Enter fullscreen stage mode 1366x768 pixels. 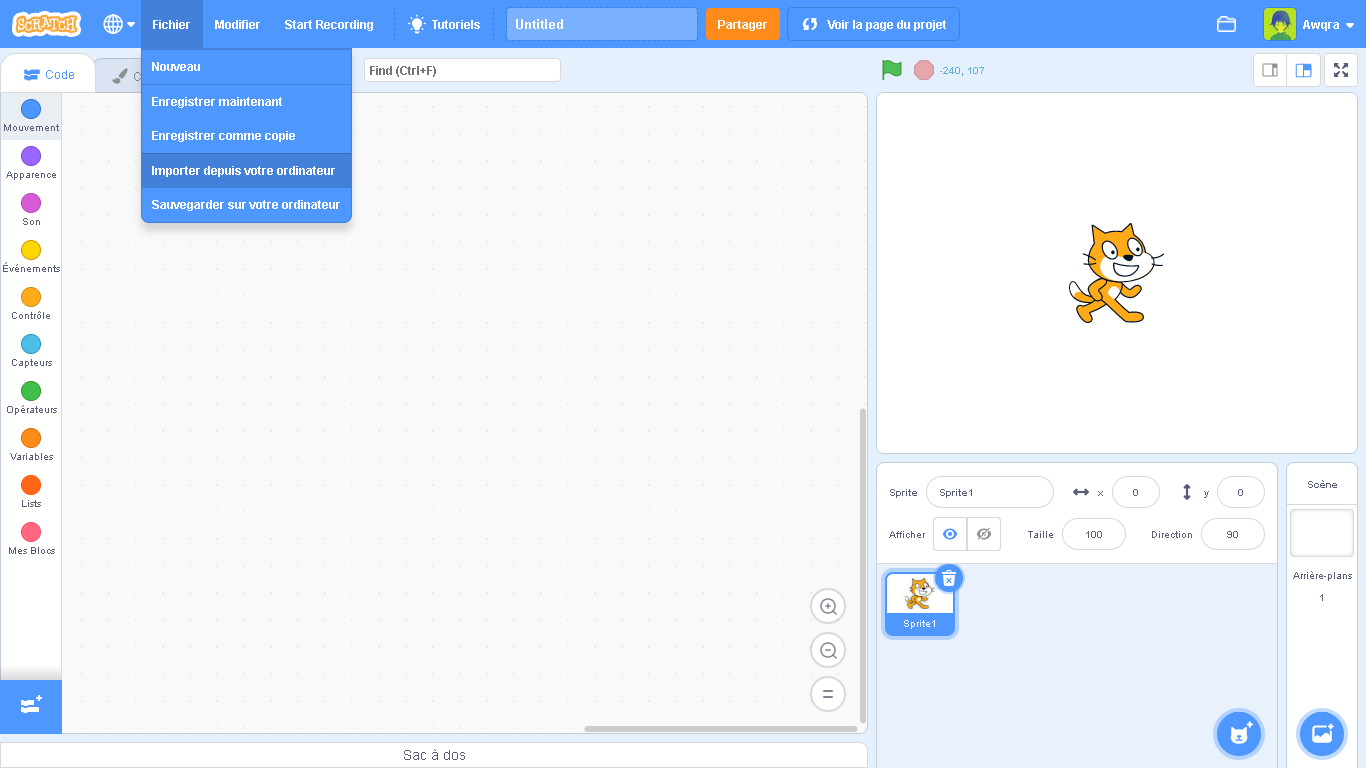click(1340, 70)
